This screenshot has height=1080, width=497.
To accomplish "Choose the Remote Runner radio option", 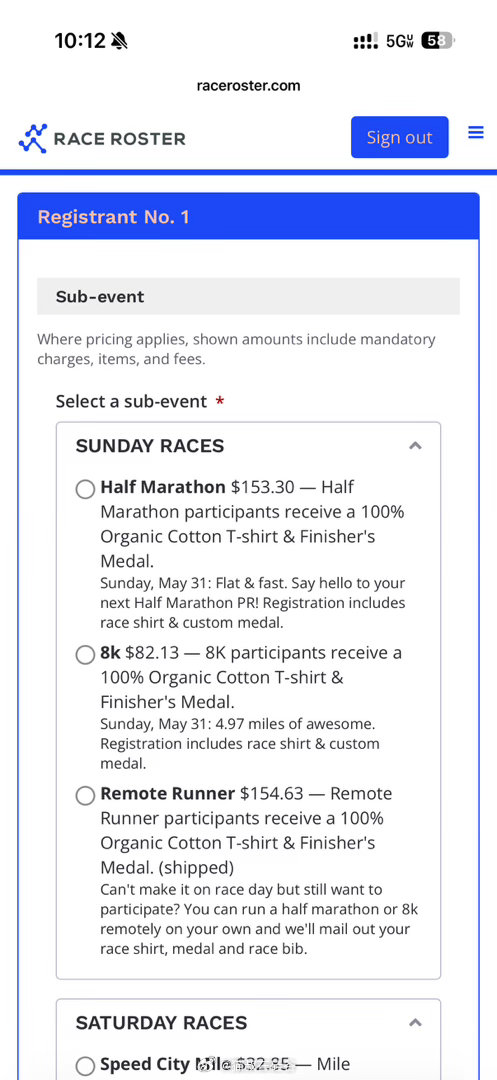I will pyautogui.click(x=85, y=796).
